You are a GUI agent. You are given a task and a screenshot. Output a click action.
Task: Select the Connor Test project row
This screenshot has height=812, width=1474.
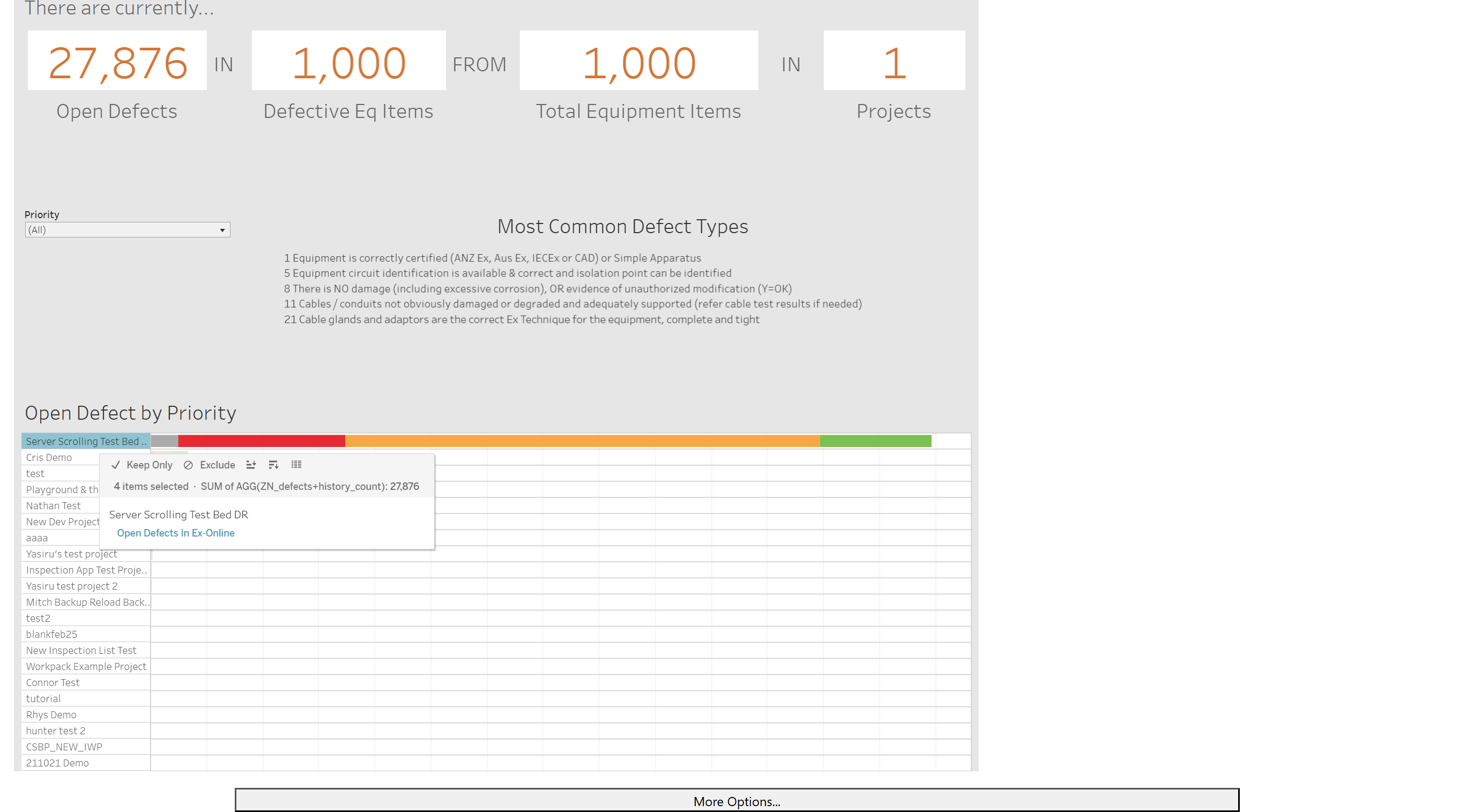[x=86, y=682]
